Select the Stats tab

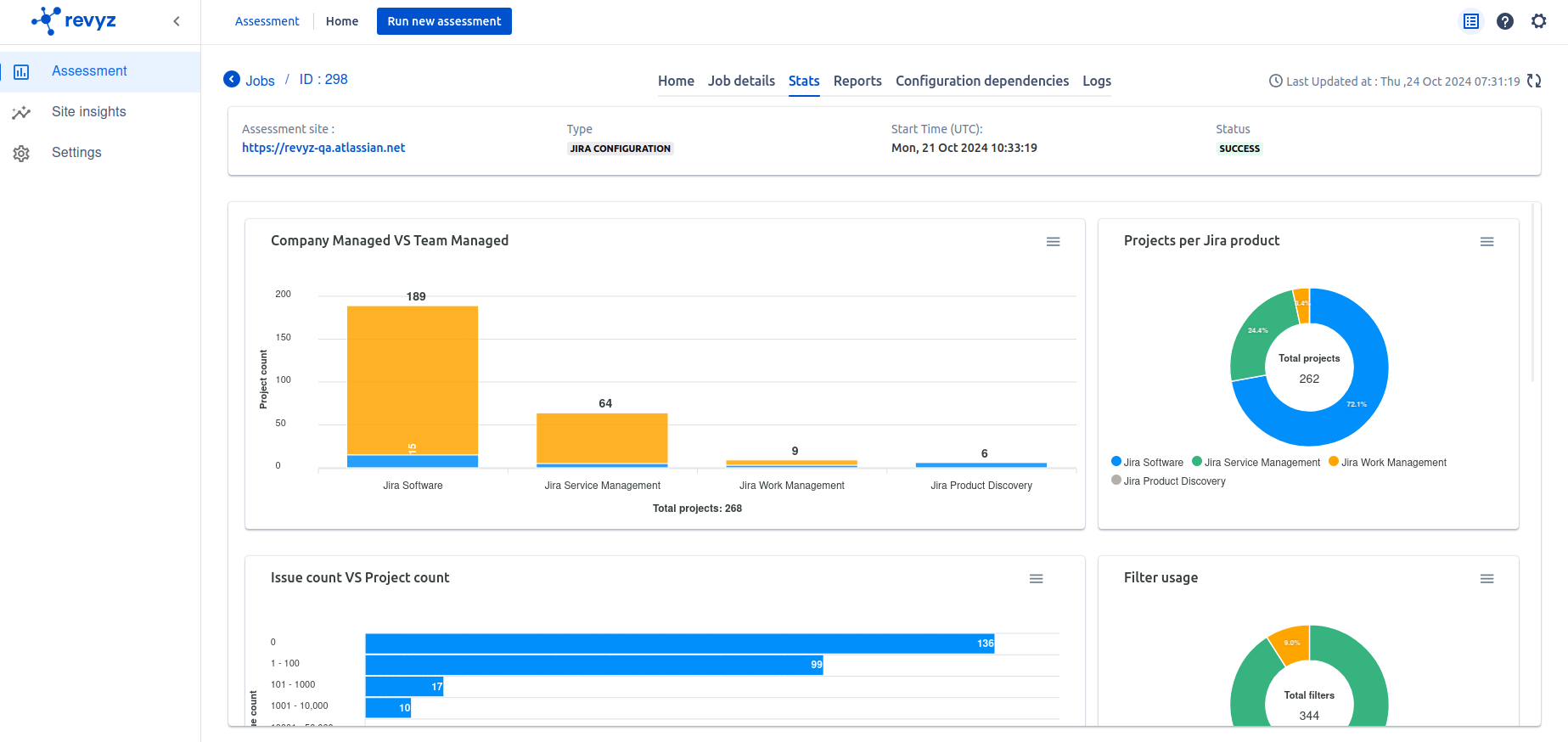tap(804, 81)
